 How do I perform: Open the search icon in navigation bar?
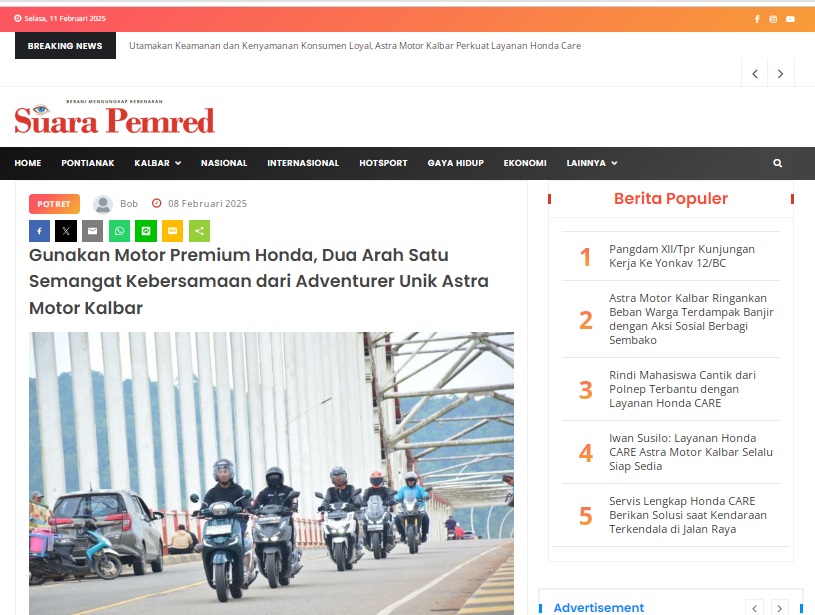click(x=778, y=163)
